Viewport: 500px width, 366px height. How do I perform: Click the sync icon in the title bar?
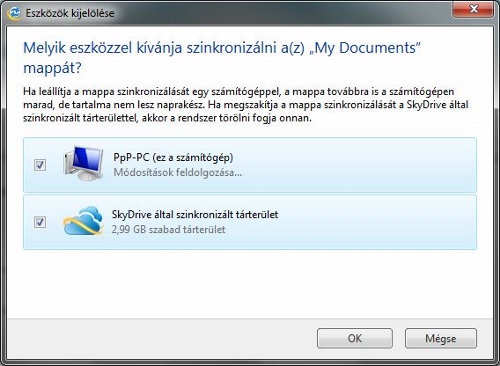tap(14, 13)
